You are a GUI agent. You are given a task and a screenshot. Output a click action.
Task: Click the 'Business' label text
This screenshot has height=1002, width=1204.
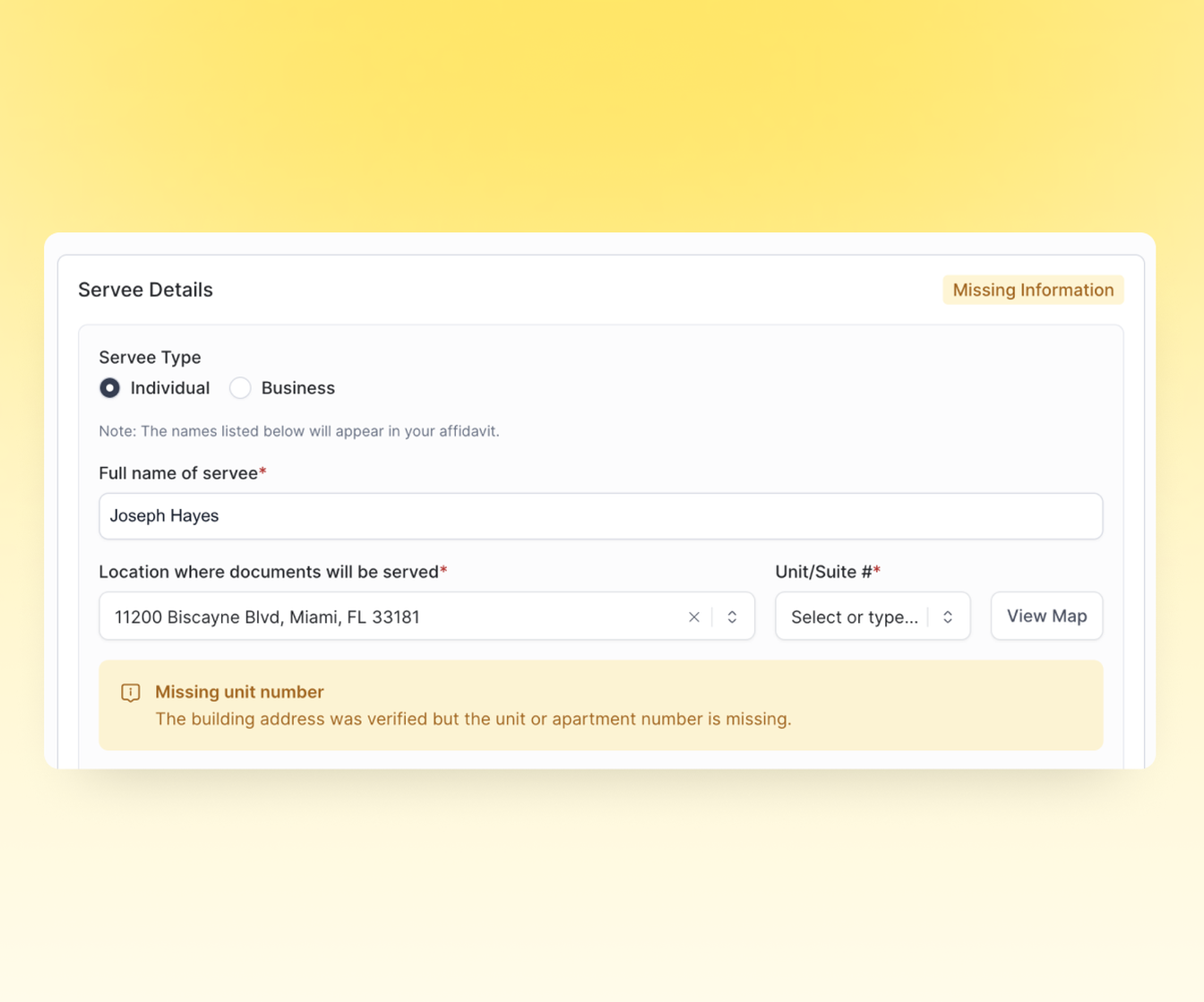[297, 388]
